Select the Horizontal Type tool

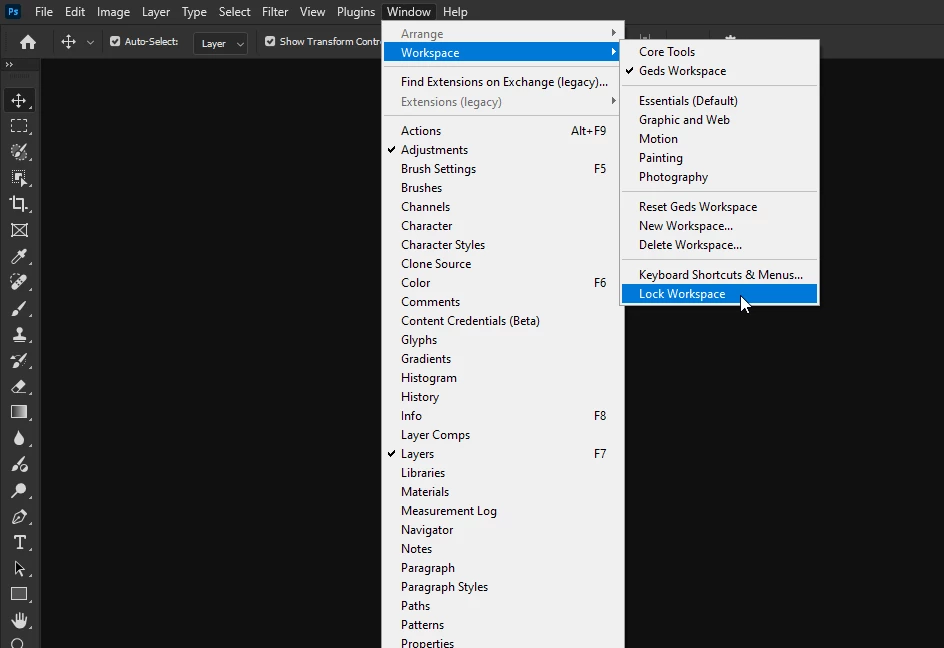pyautogui.click(x=19, y=543)
